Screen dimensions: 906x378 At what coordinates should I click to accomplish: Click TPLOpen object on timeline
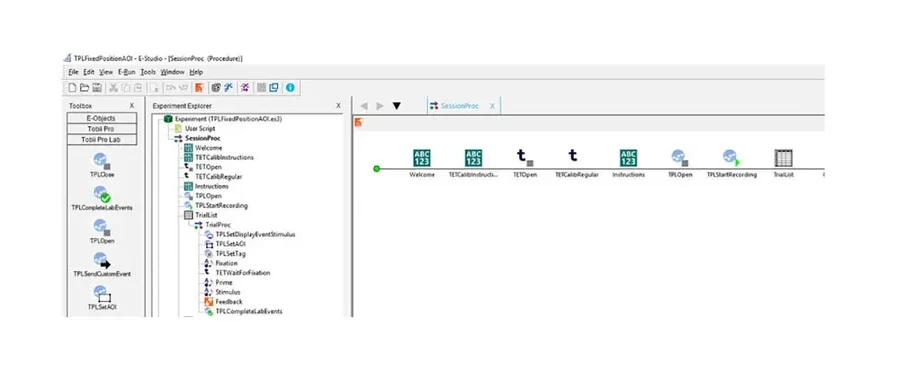(680, 163)
